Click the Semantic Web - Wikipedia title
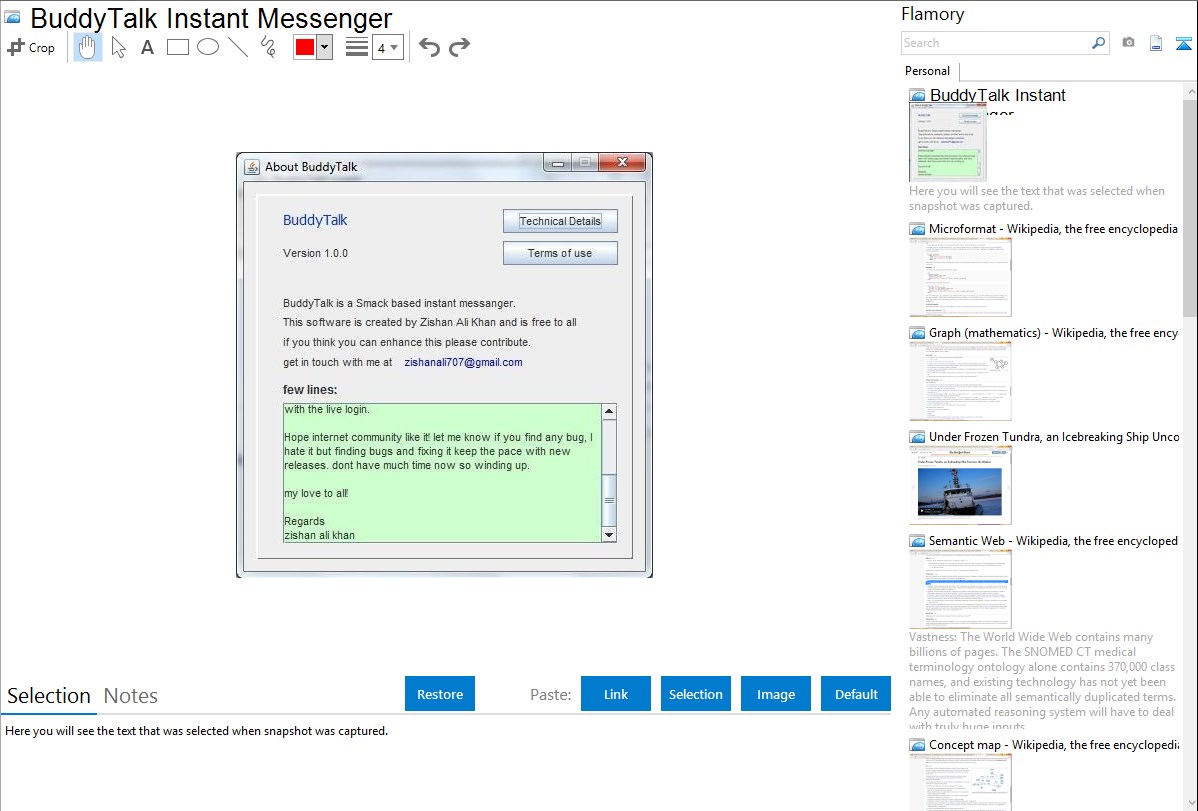The width and height of the screenshot is (1198, 811). pos(1053,540)
